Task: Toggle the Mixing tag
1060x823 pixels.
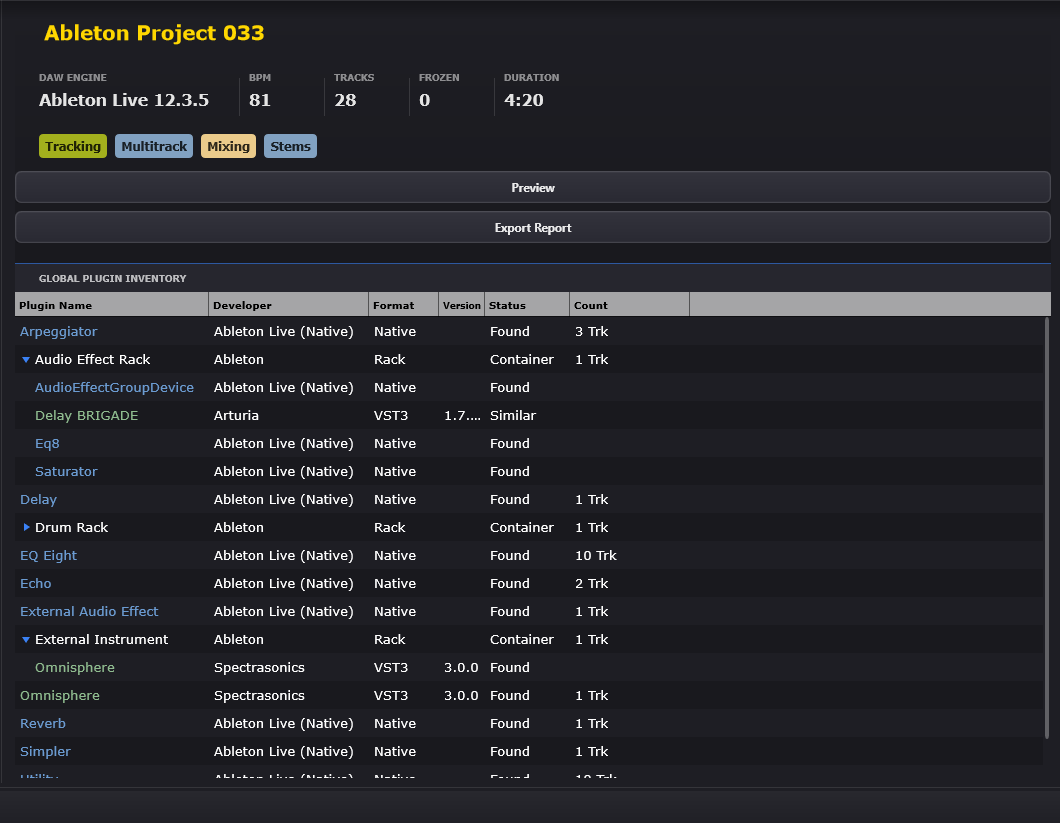Action: (228, 147)
